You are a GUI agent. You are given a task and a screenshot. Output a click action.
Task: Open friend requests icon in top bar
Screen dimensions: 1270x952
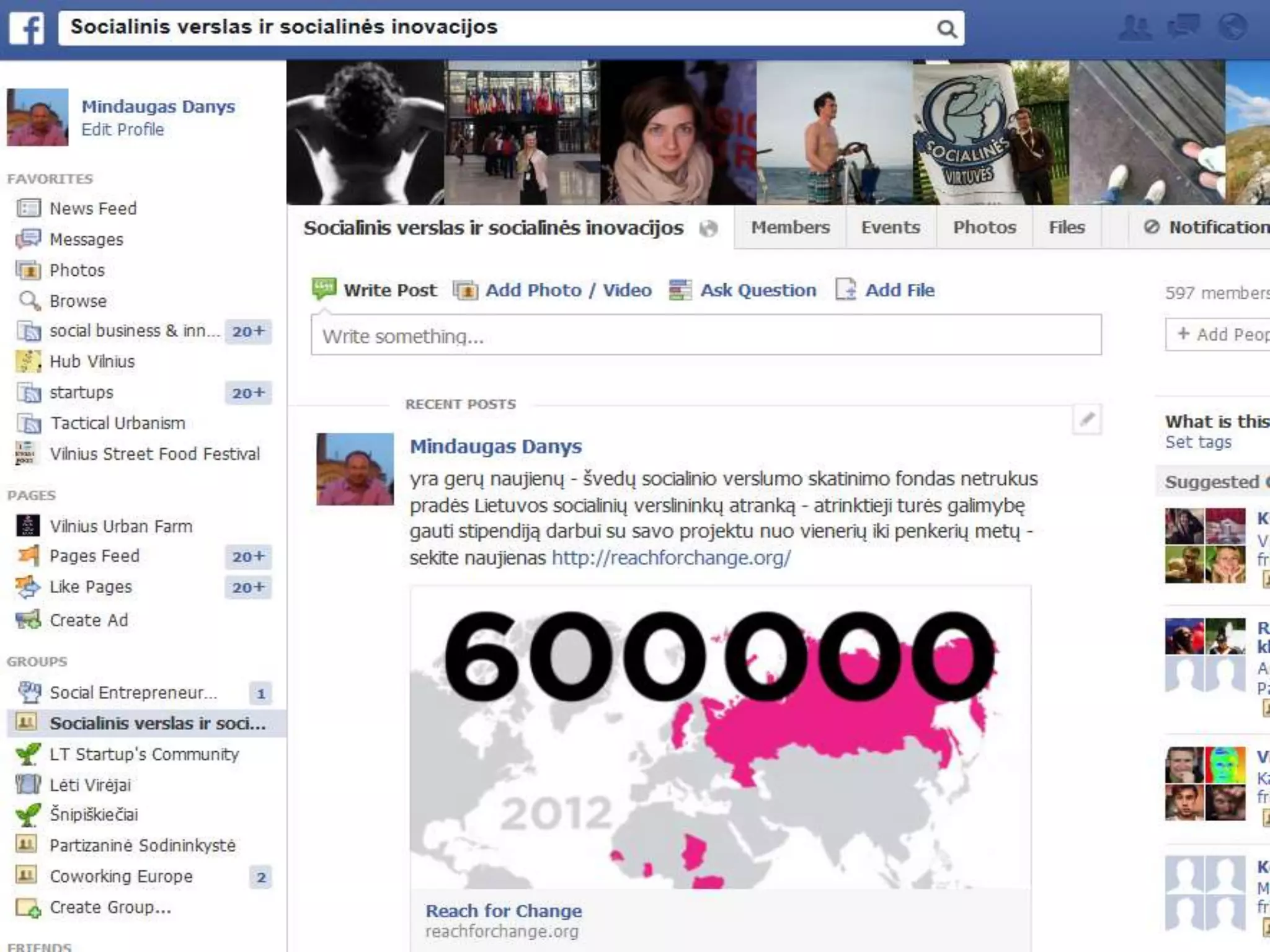pos(1134,28)
